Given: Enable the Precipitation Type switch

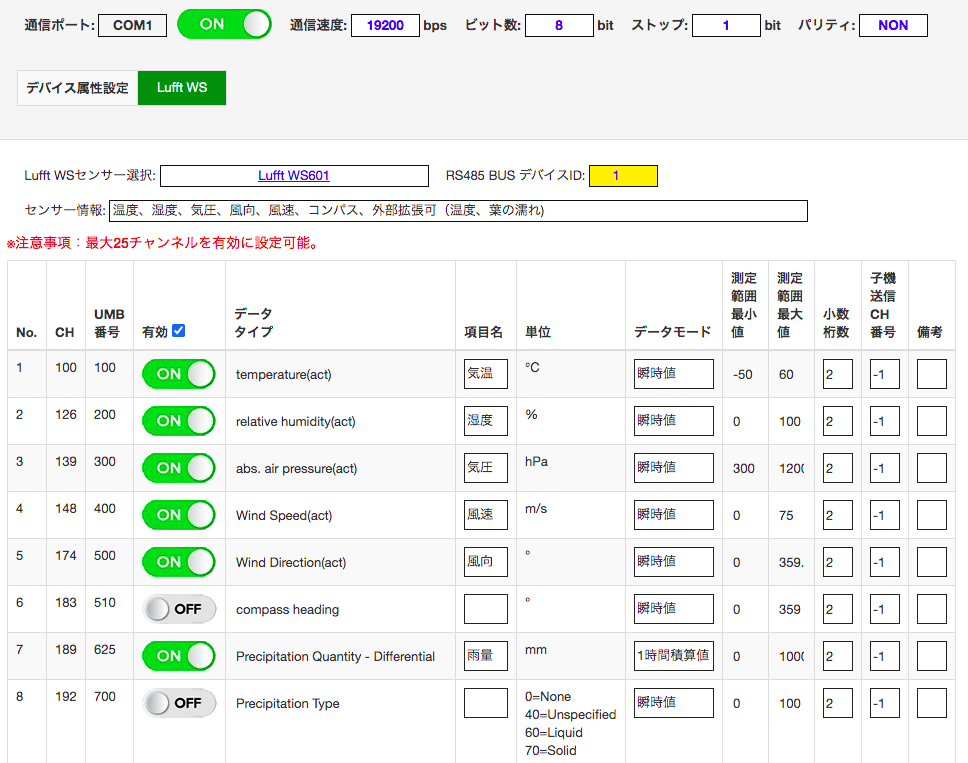Looking at the screenshot, I should tap(179, 703).
